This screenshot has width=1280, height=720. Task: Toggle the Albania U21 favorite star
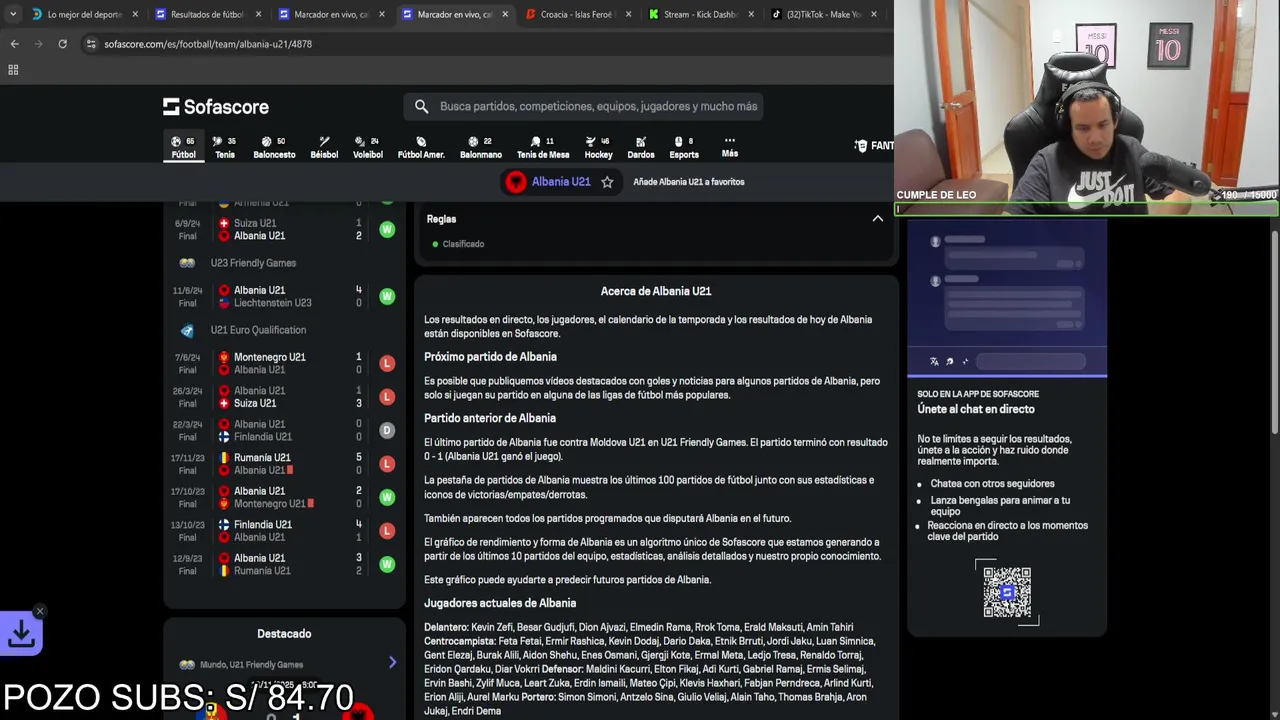click(x=607, y=182)
